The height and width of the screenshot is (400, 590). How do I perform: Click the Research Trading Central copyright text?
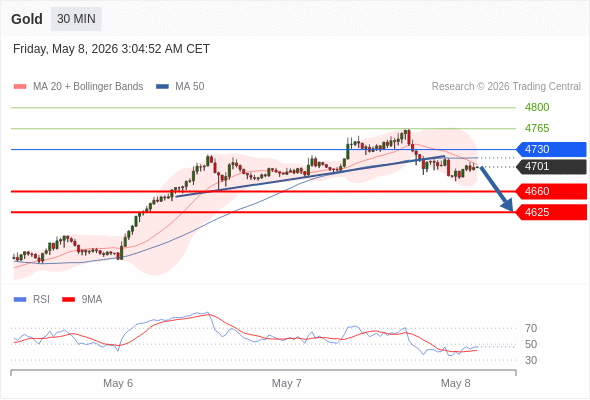coord(506,87)
